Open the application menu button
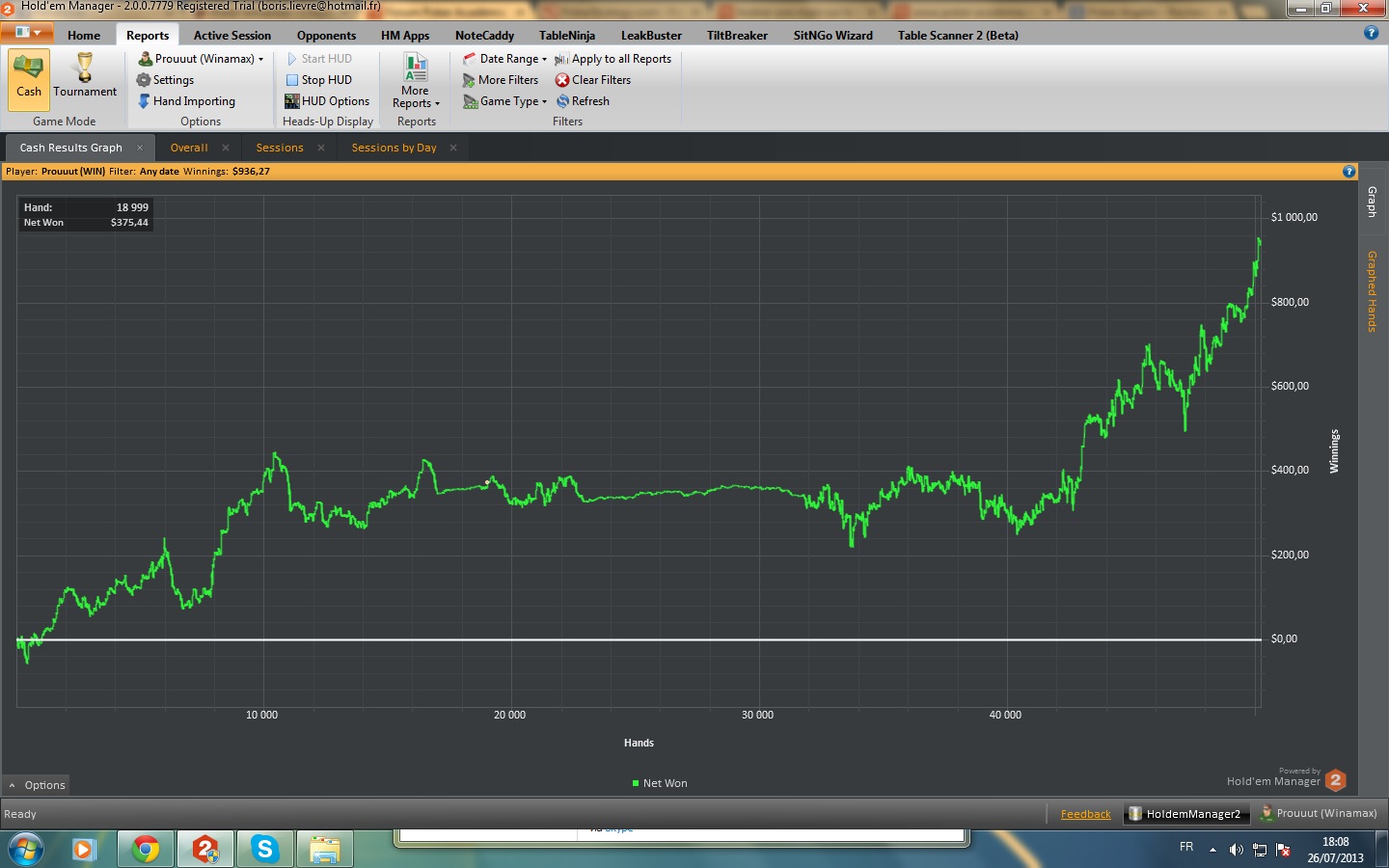Viewport: 1389px width, 868px height. (27, 33)
